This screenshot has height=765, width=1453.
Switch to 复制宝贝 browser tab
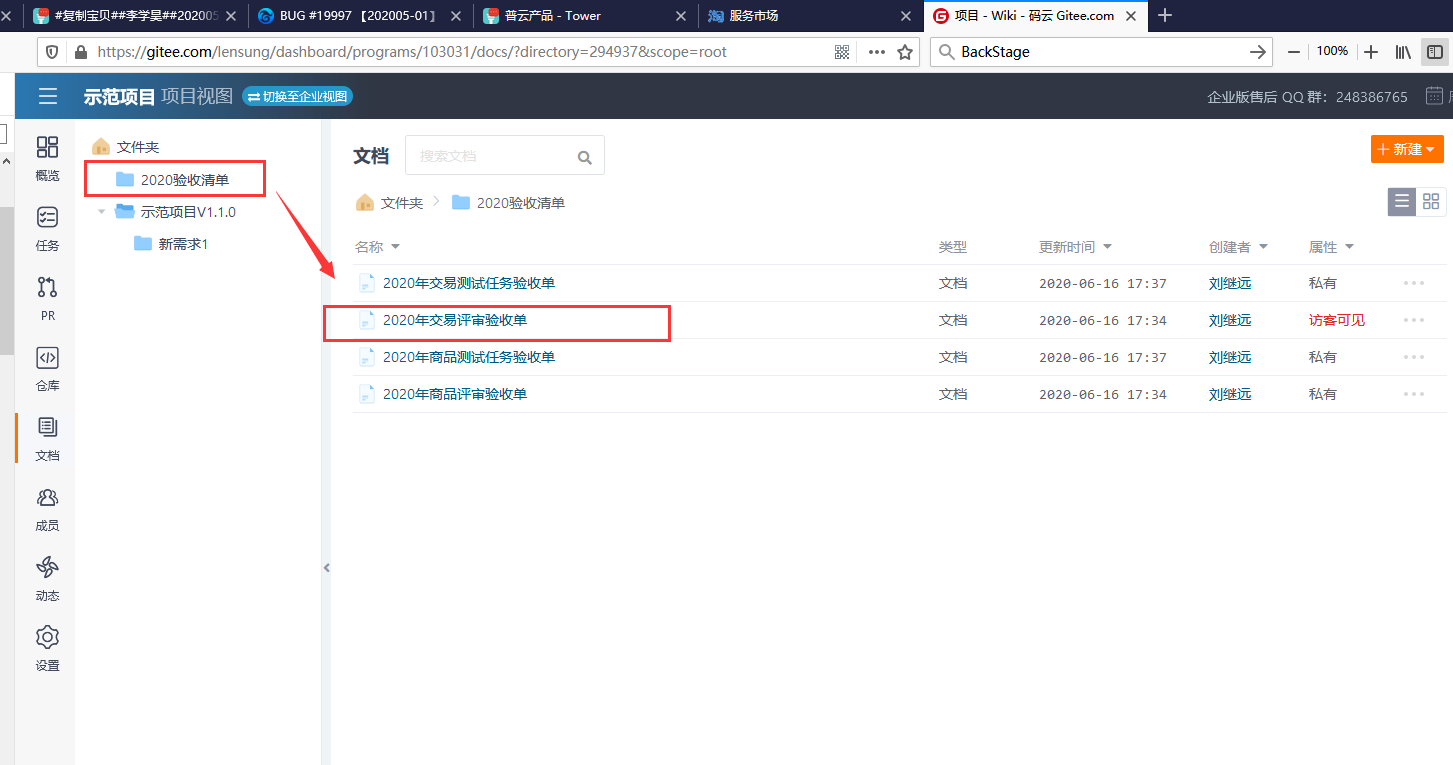pyautogui.click(x=134, y=16)
